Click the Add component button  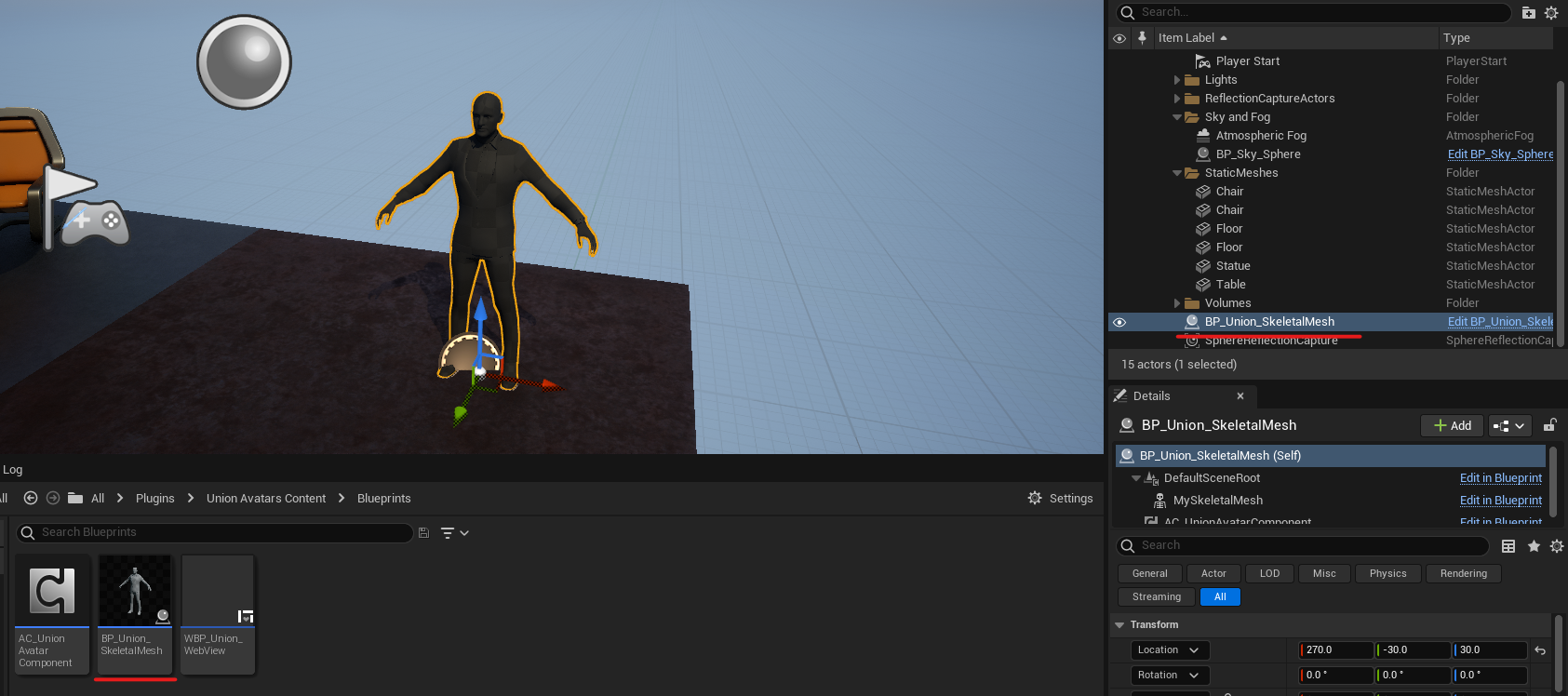tap(1452, 425)
